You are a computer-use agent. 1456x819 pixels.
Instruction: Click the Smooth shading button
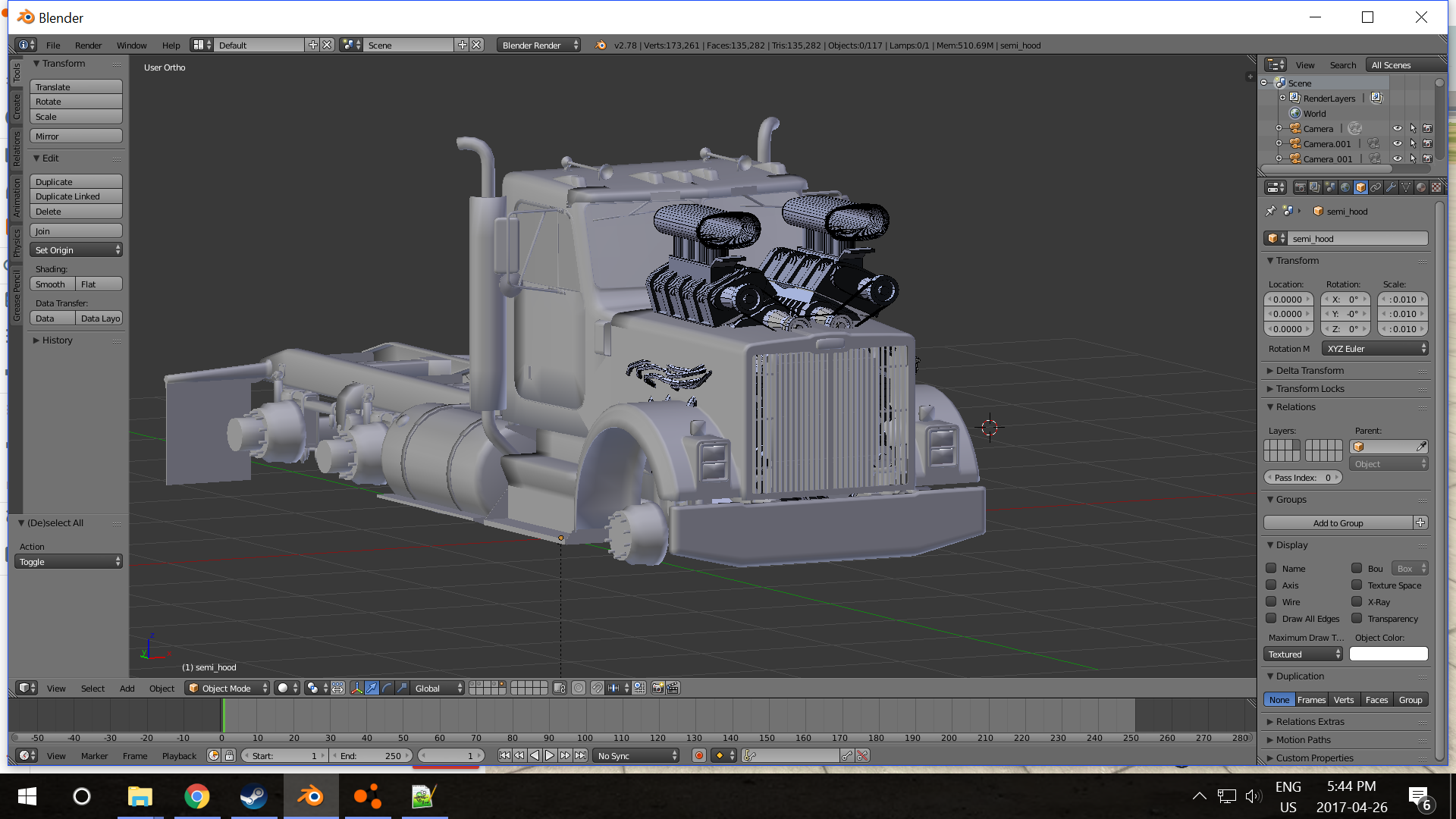pos(52,284)
